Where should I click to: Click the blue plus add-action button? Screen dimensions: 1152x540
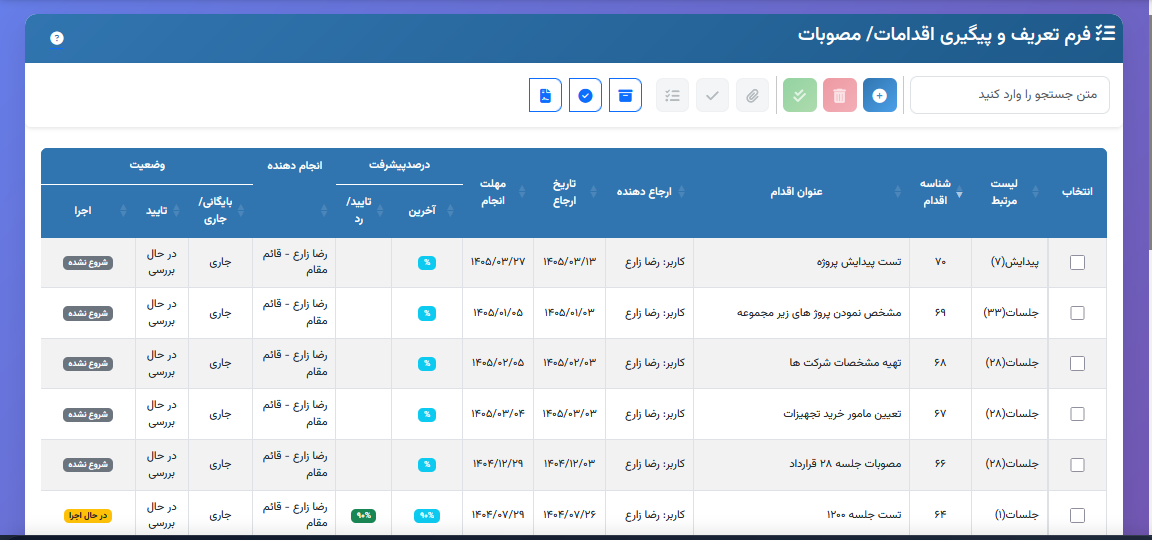point(879,95)
